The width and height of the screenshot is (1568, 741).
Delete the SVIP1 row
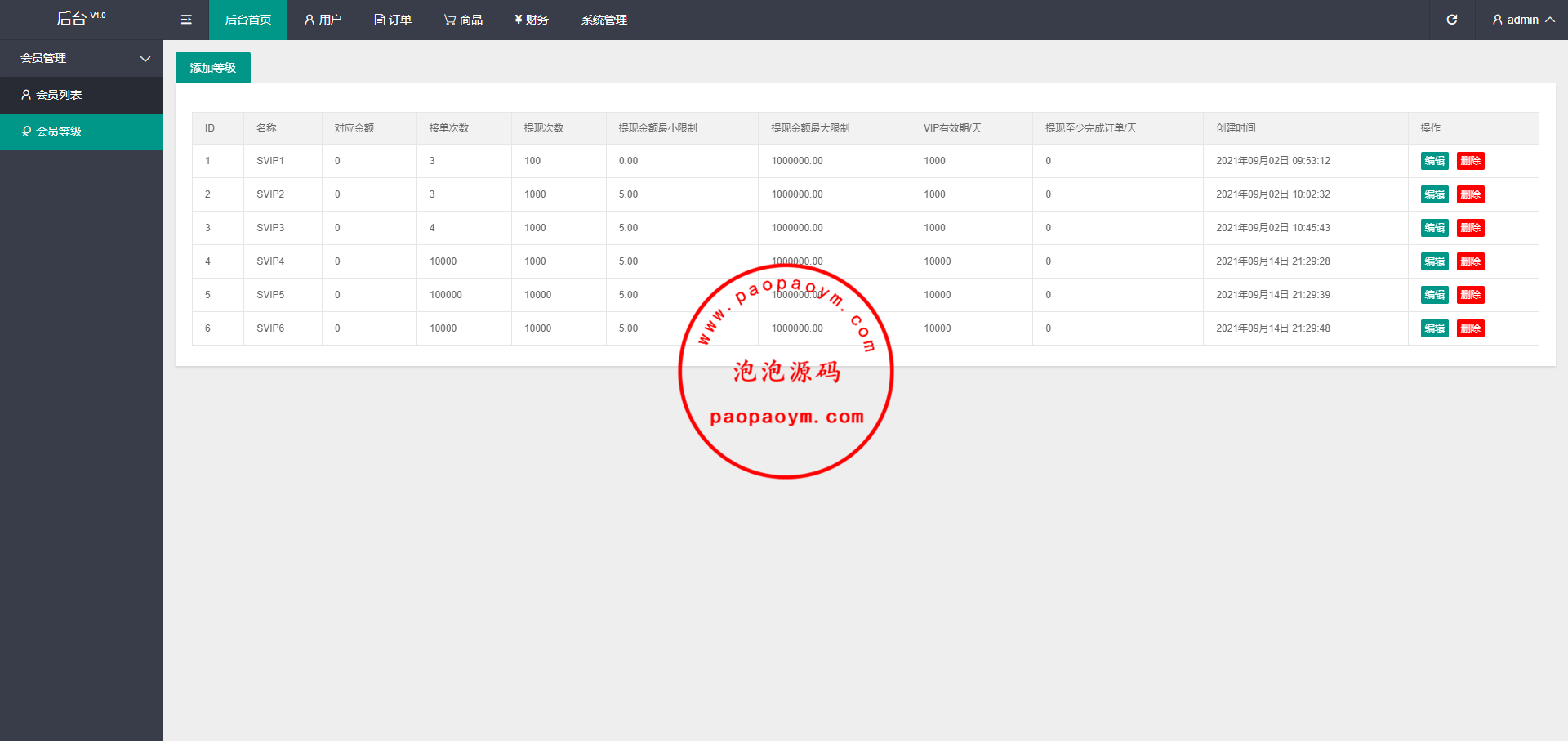1471,161
